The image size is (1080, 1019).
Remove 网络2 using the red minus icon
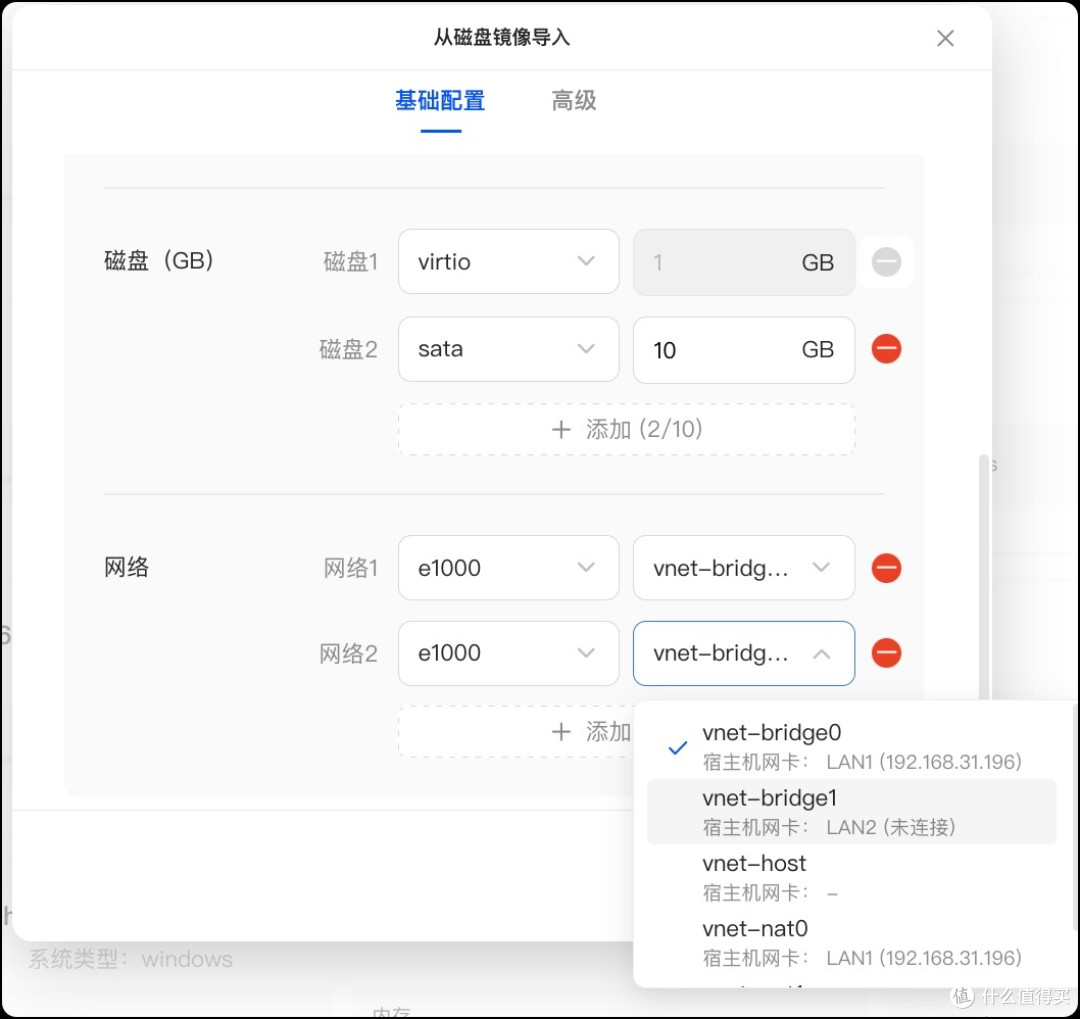(886, 653)
